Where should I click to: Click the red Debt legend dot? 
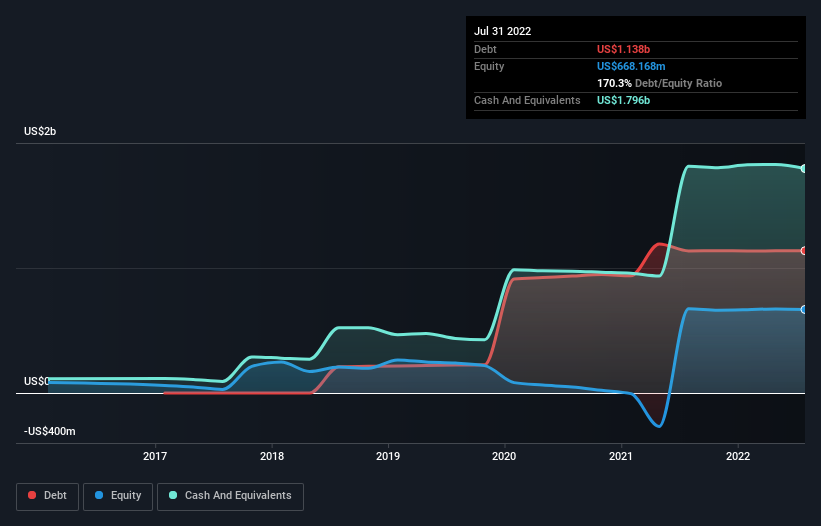[x=32, y=495]
